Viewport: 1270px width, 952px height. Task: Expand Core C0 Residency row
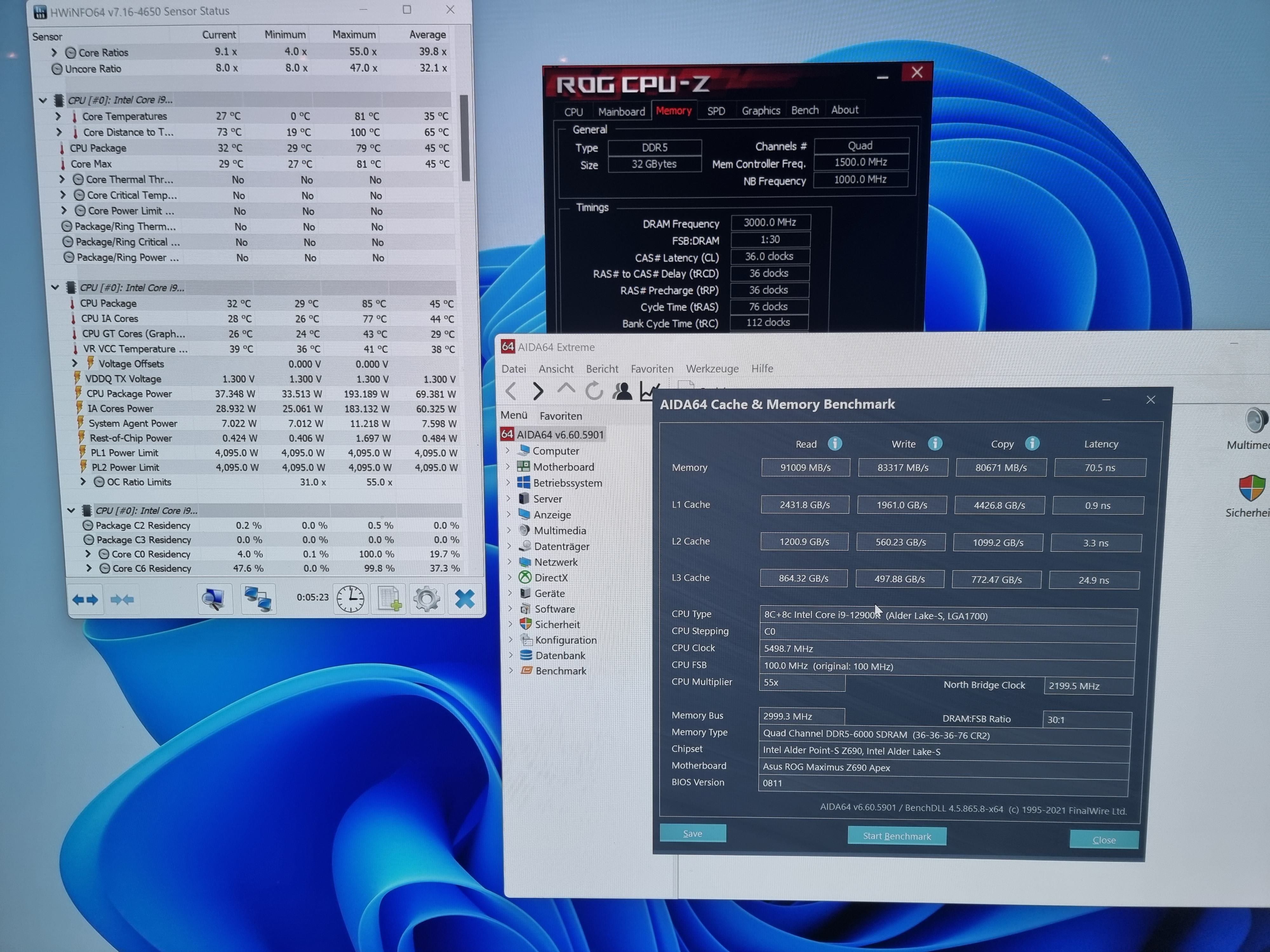click(88, 554)
